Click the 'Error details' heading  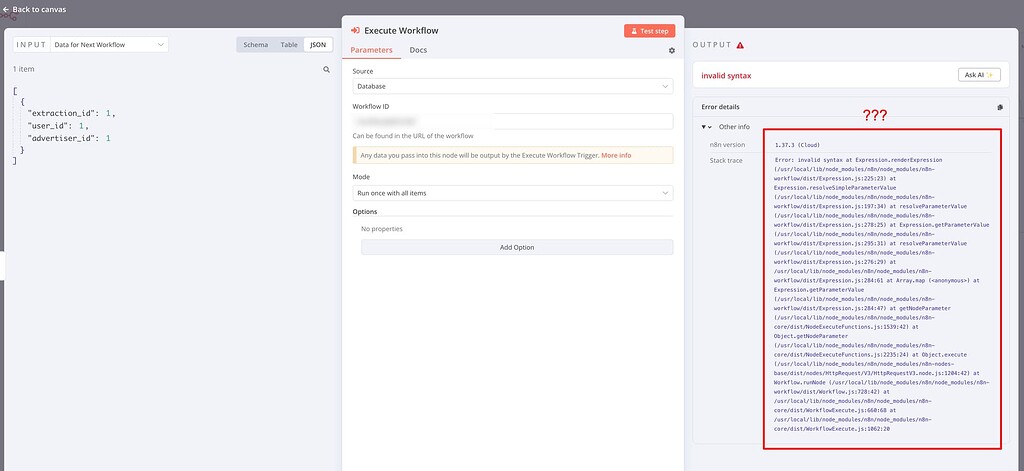[x=720, y=107]
